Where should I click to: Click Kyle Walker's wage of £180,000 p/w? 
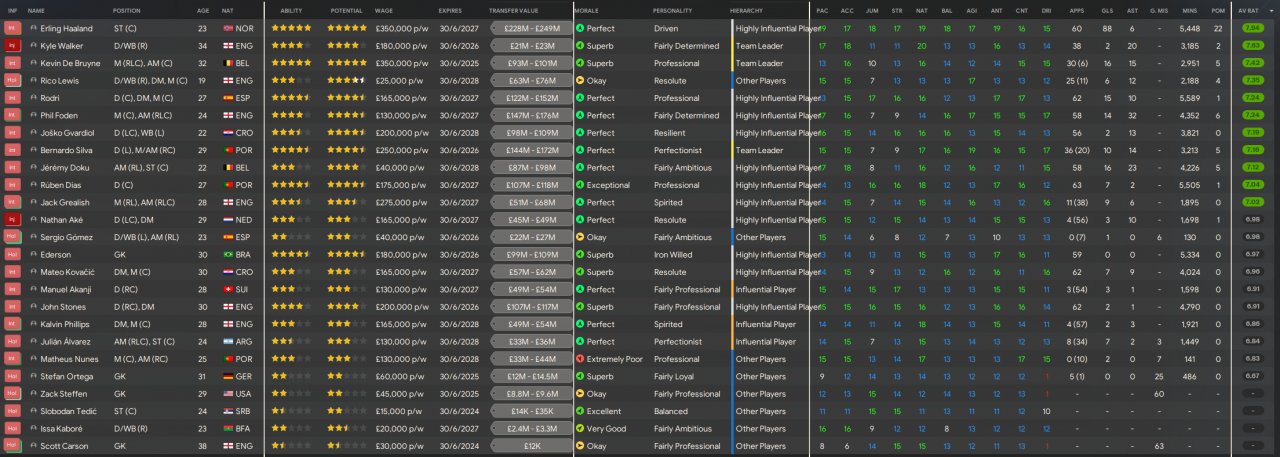click(x=399, y=46)
